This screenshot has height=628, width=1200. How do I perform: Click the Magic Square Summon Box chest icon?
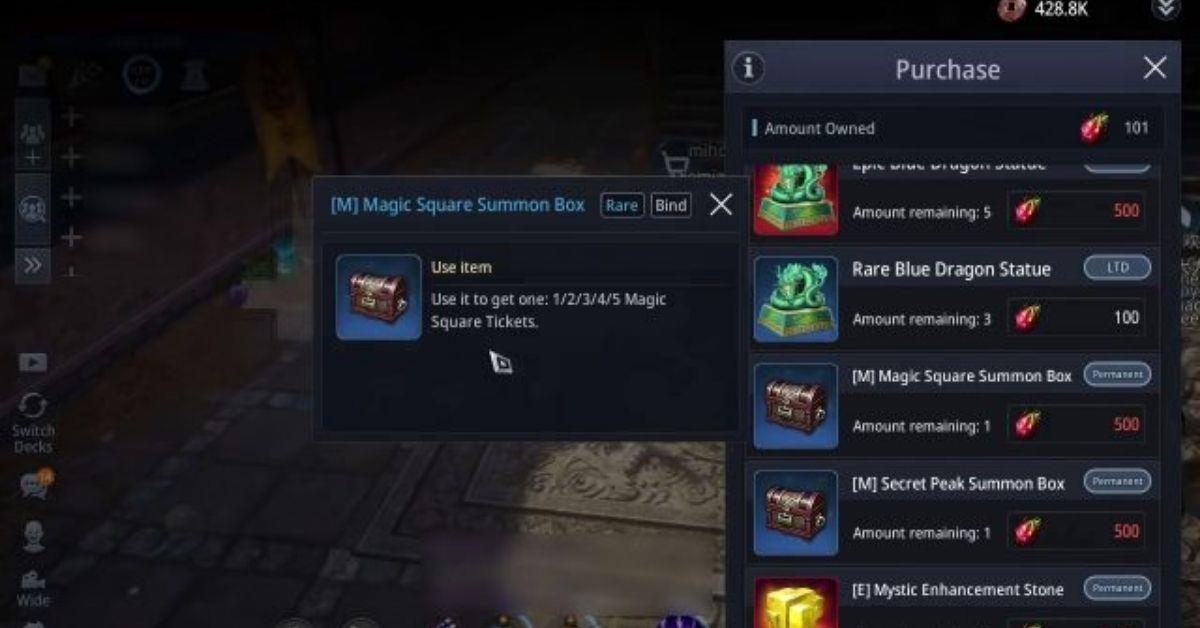click(796, 406)
